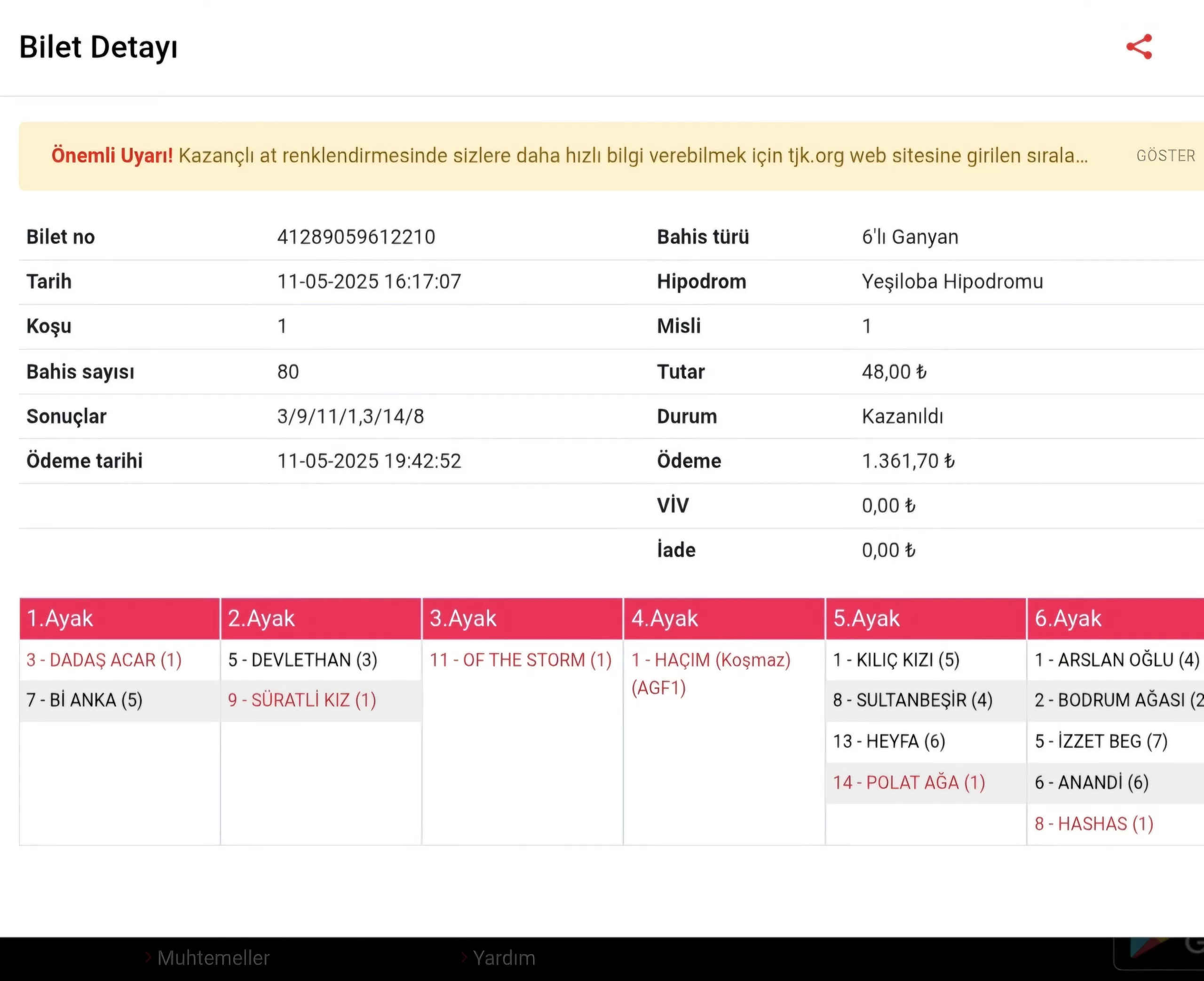The height and width of the screenshot is (981, 1204).
Task: Click GÖSTER to expand the warning
Action: click(x=1165, y=156)
